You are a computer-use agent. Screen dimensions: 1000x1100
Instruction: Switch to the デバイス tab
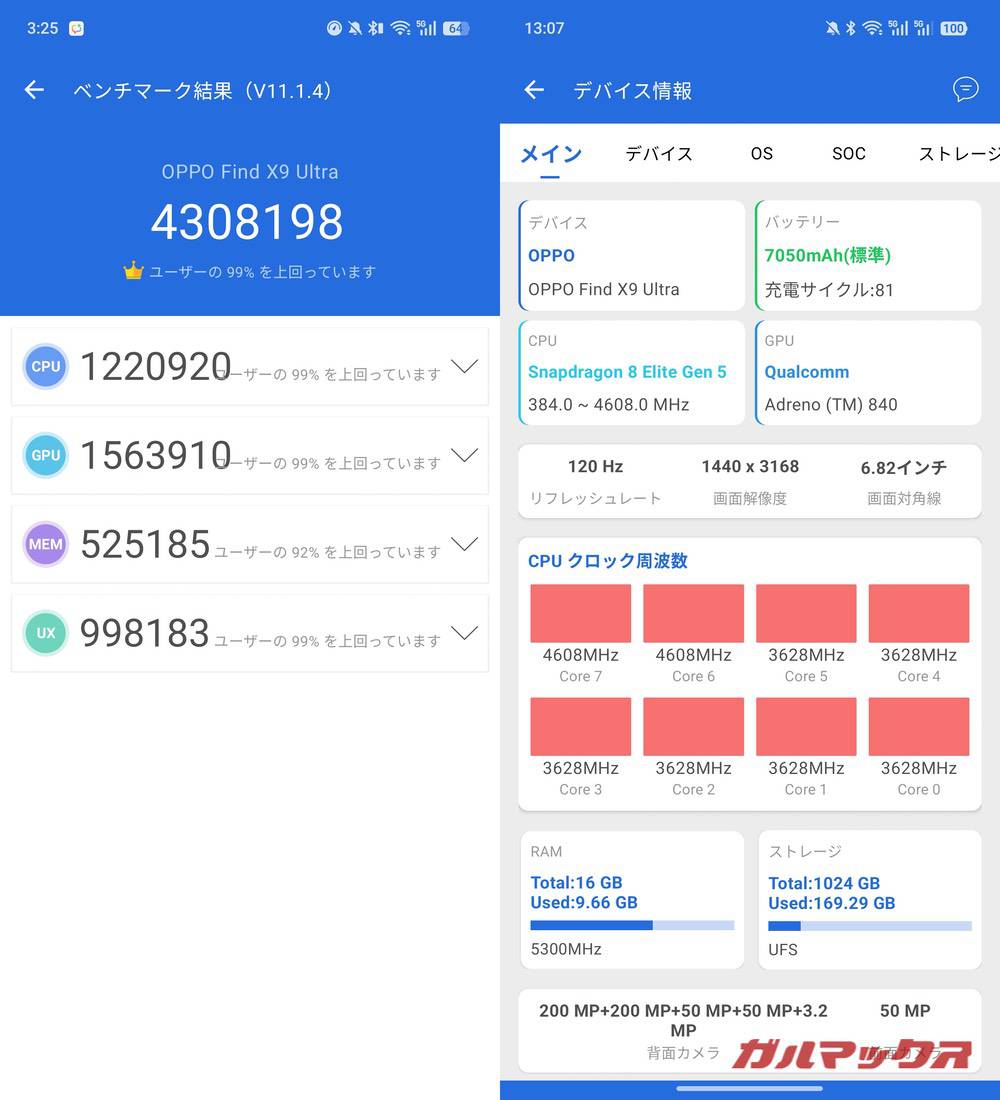(x=659, y=154)
